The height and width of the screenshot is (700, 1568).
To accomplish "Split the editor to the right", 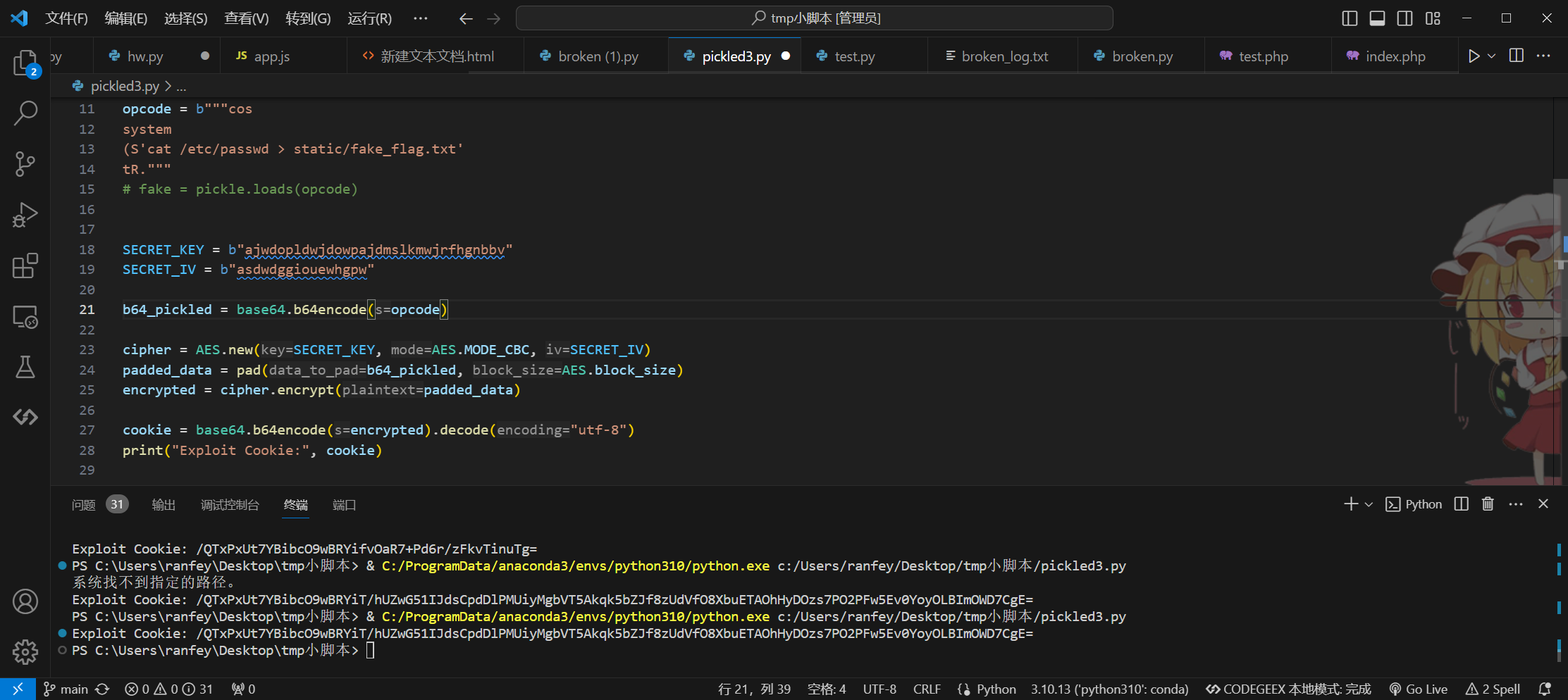I will coord(1517,56).
